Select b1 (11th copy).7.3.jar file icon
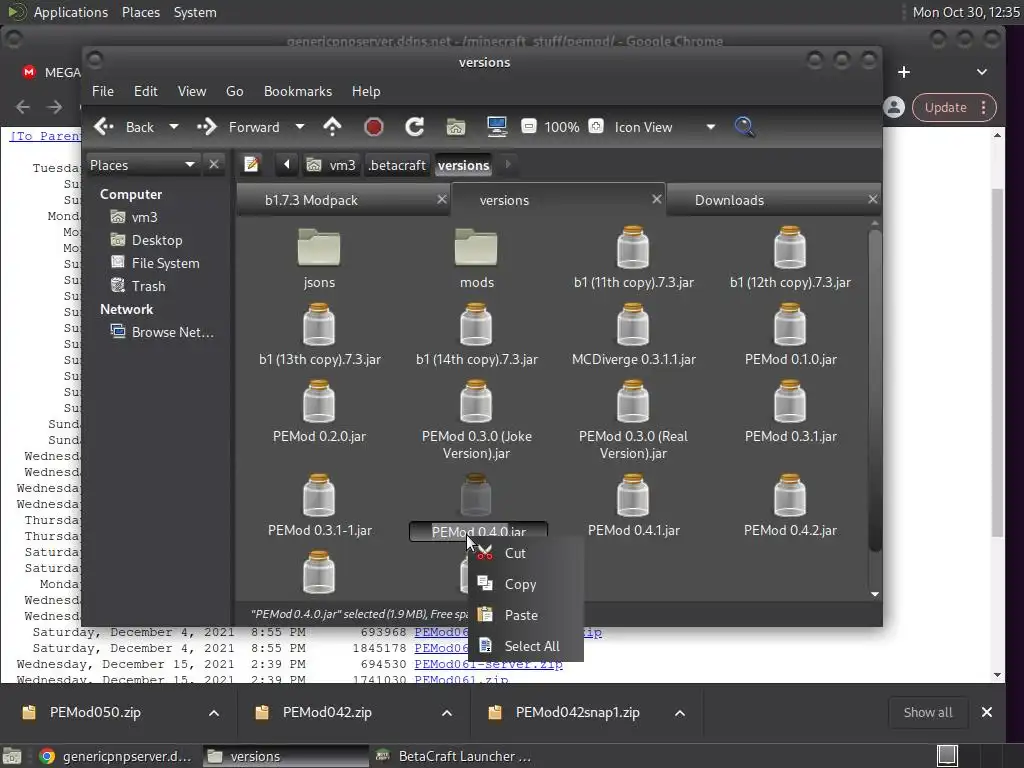1024x768 pixels. point(633,248)
